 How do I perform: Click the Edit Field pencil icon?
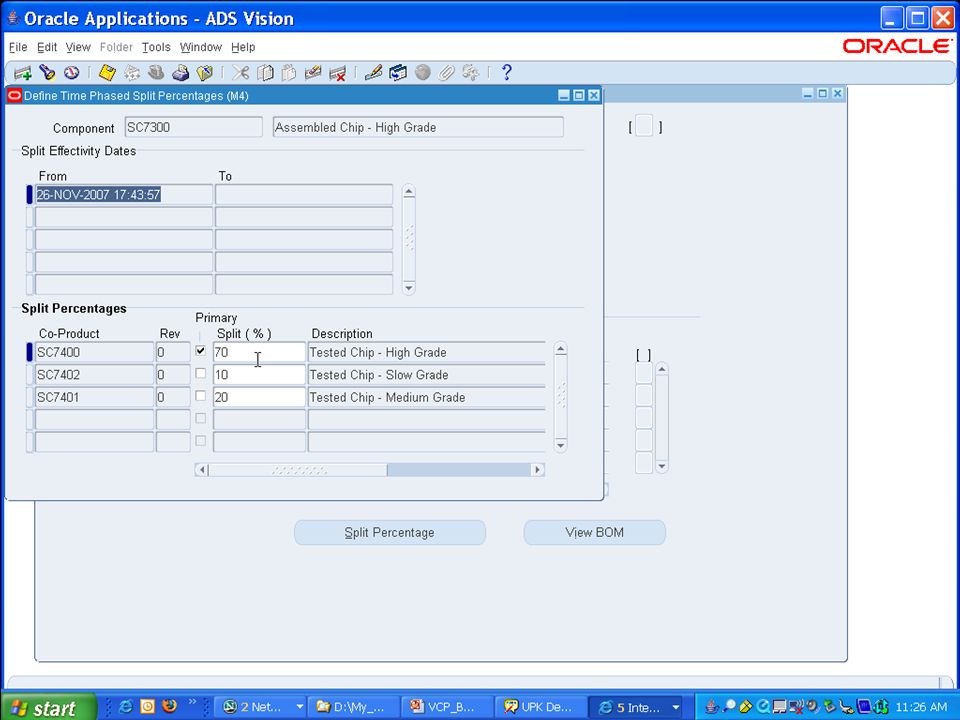point(373,73)
